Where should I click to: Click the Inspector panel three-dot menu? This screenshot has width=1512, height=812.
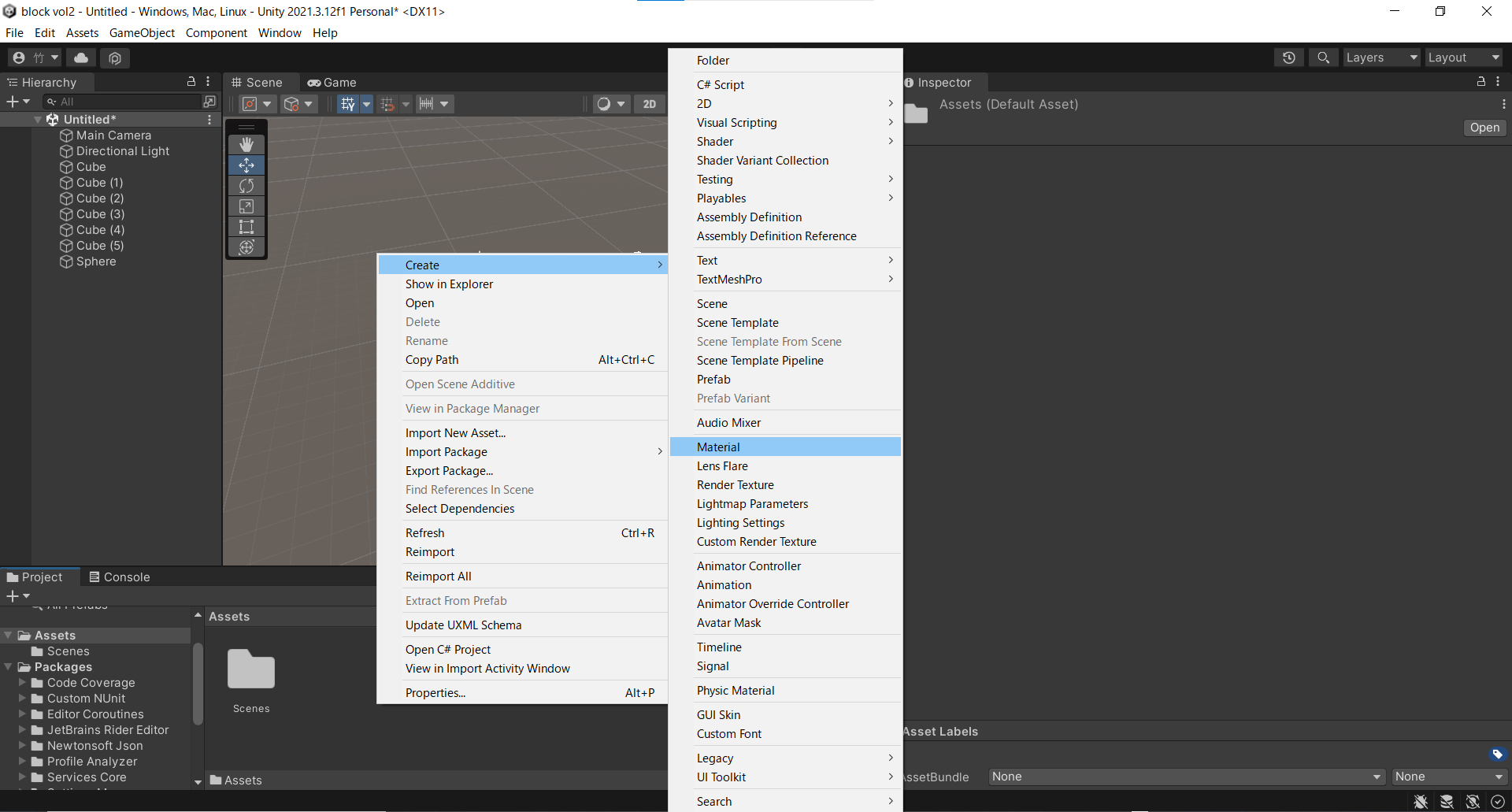click(1498, 82)
